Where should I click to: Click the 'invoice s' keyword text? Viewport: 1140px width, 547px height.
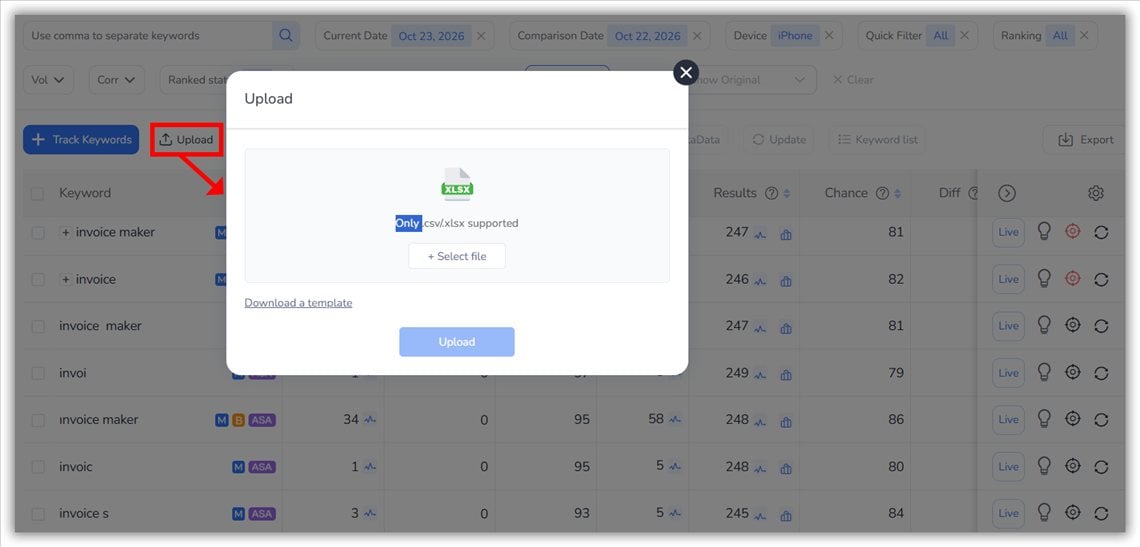point(84,514)
